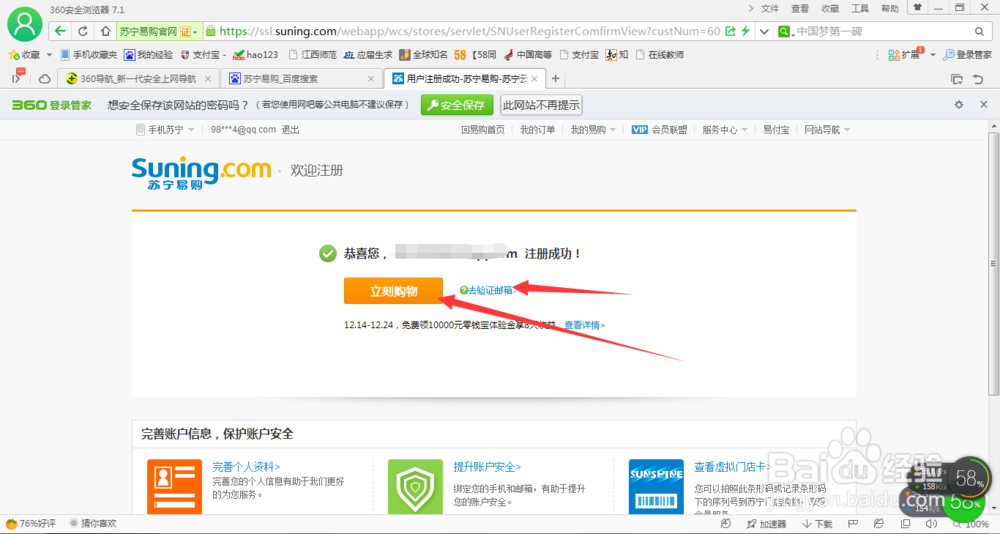The image size is (1000, 534).
Task: Click the browser back arrow button
Action: point(60,31)
